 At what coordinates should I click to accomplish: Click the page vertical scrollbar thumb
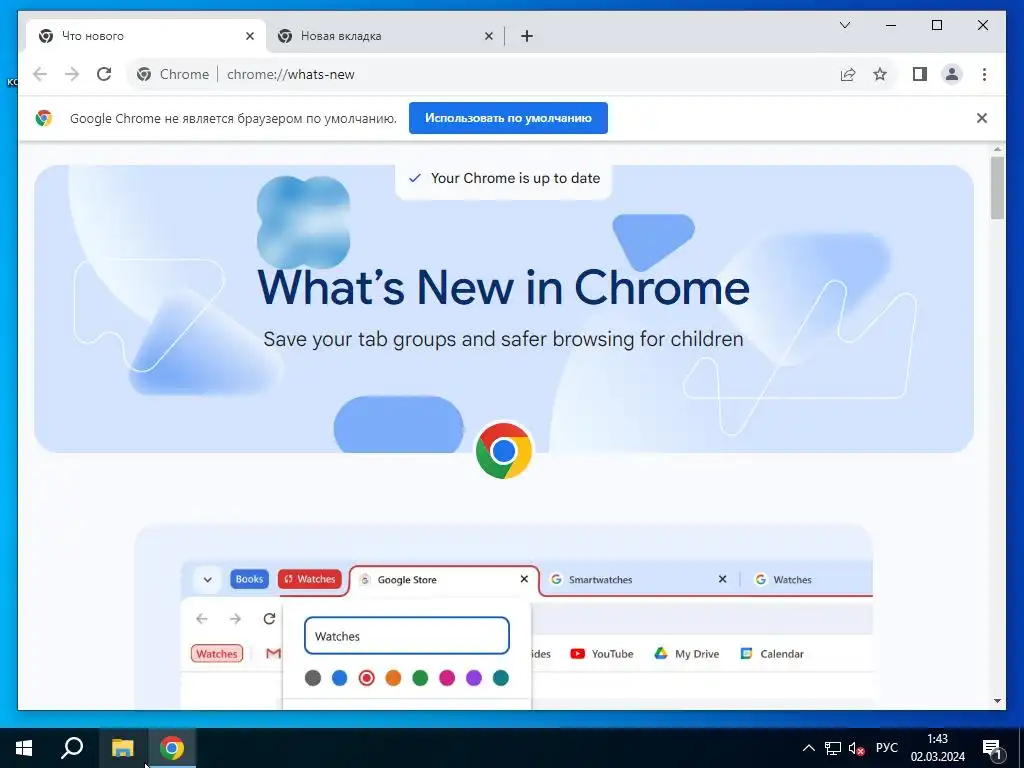tap(997, 188)
